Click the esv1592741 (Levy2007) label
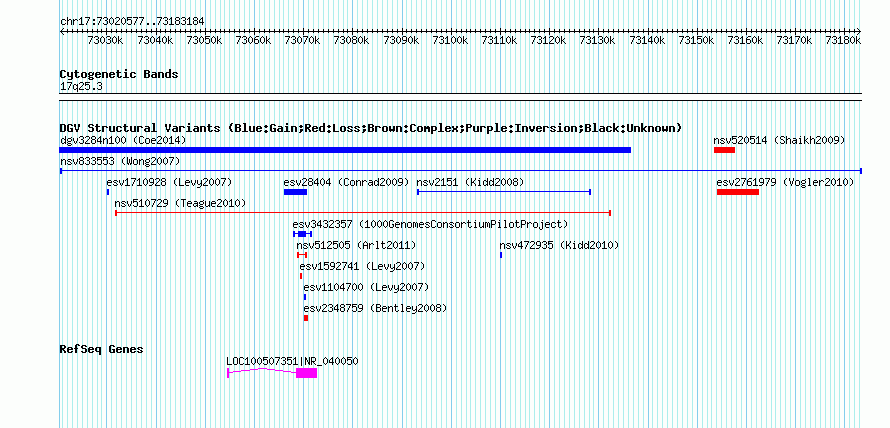This screenshot has height=428, width=890. [362, 266]
